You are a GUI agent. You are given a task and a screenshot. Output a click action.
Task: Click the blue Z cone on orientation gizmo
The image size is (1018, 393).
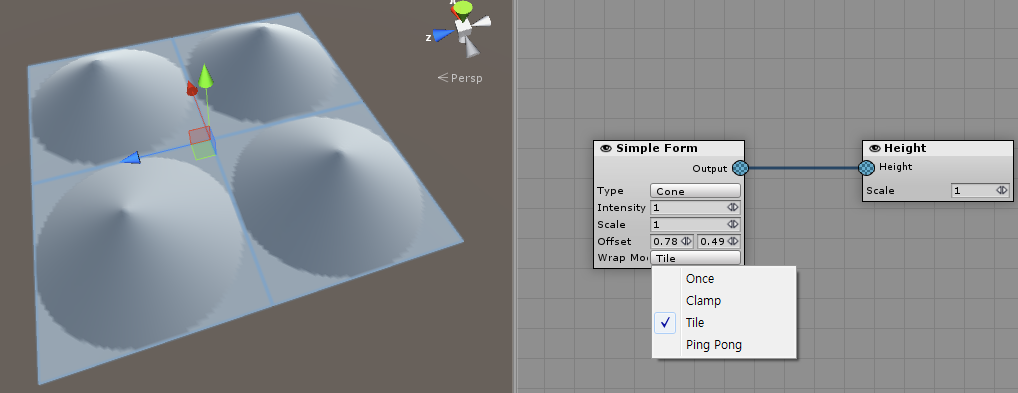point(443,35)
